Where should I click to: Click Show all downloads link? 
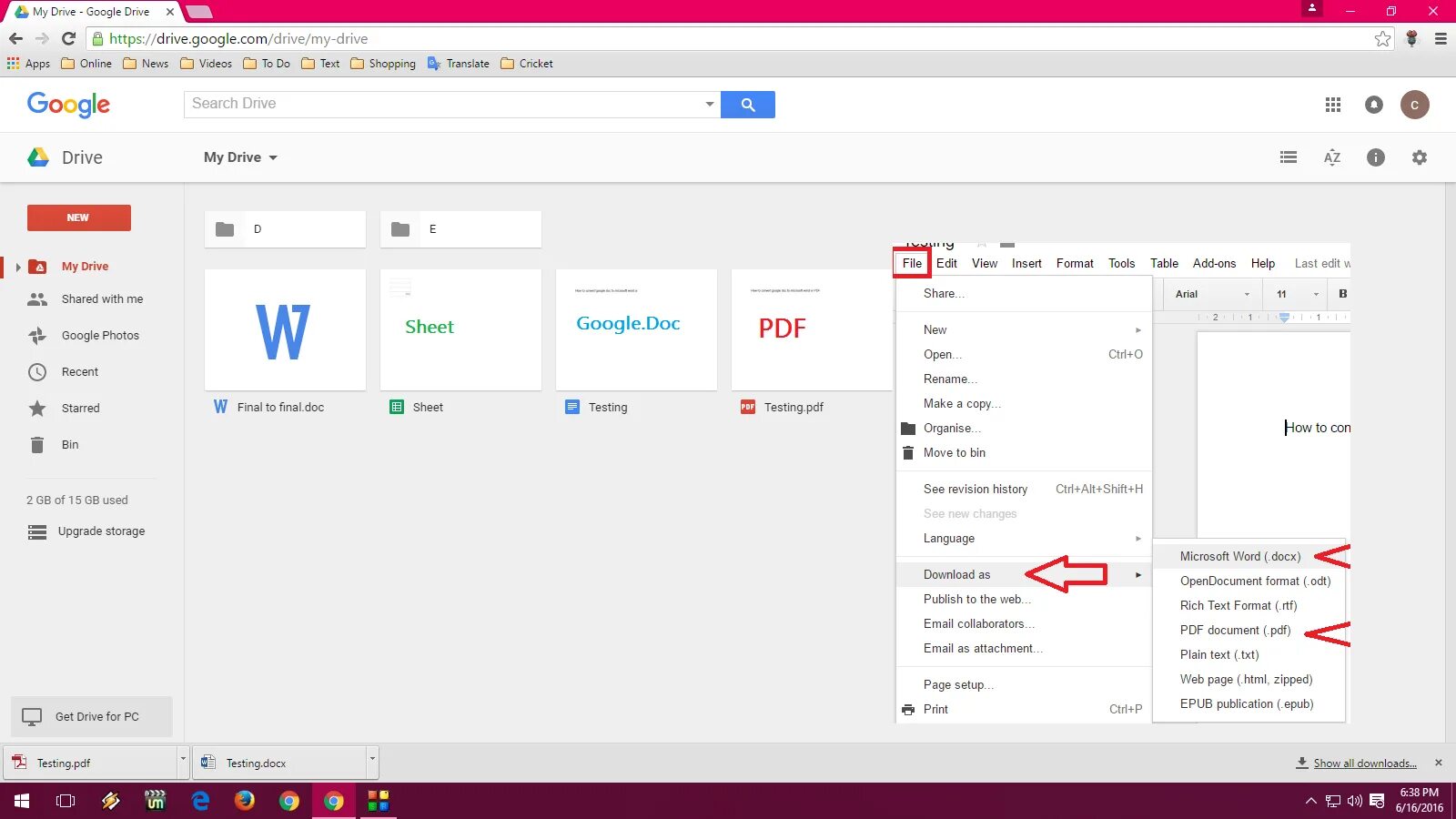pyautogui.click(x=1365, y=763)
